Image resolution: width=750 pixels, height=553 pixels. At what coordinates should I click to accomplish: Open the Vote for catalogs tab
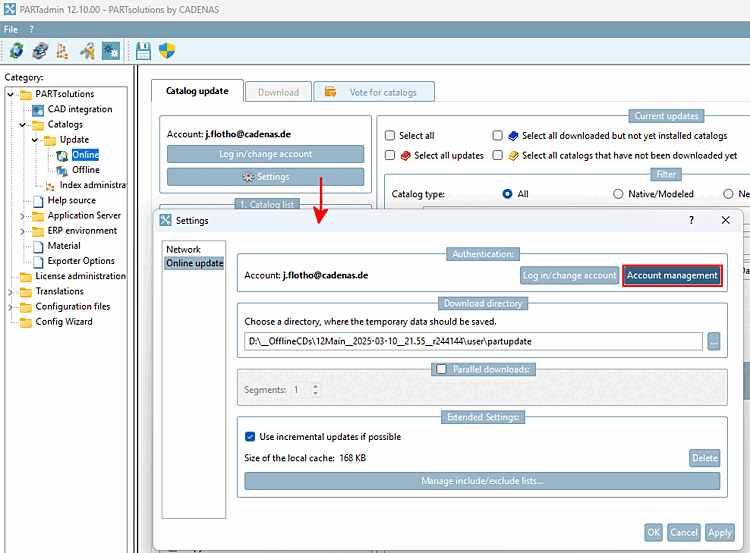[x=374, y=92]
